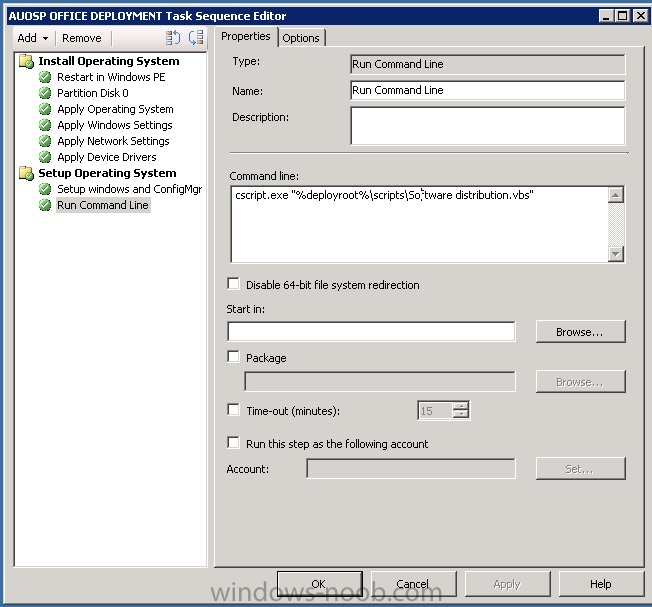
Task: Click green check icon beside Partition Disk 0
Action: (x=45, y=93)
